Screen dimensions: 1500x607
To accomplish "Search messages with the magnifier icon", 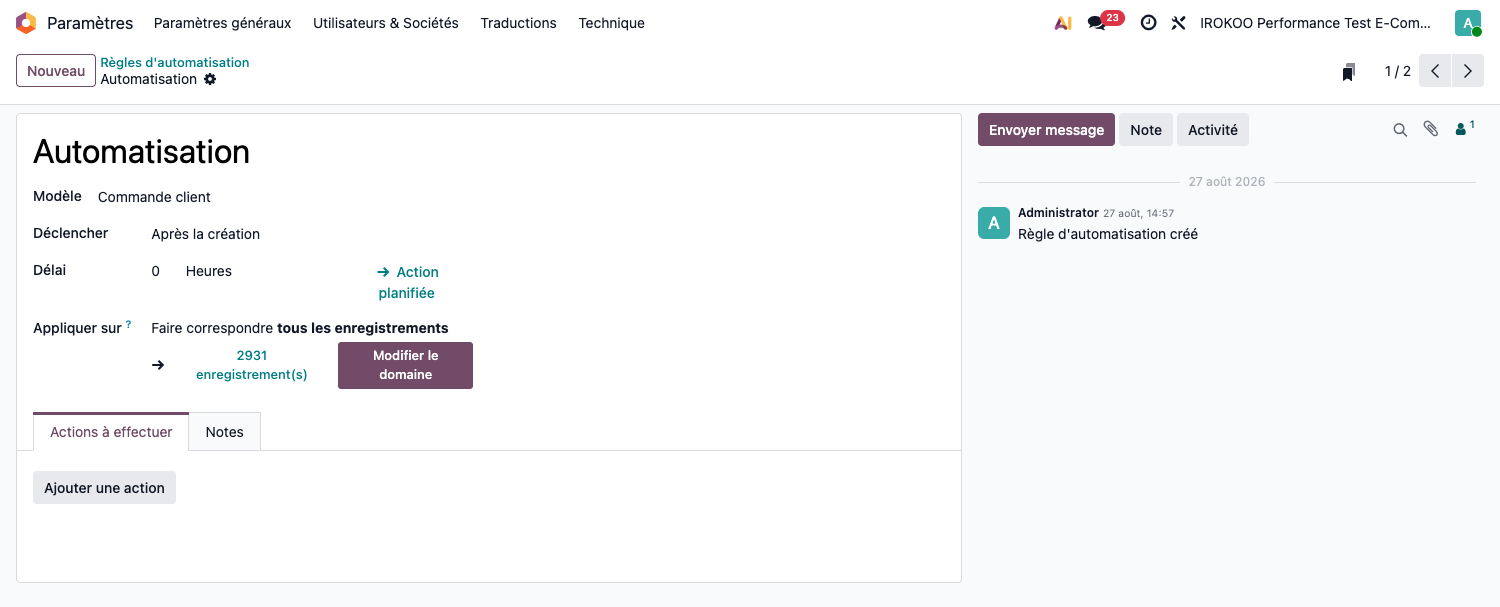I will point(1400,130).
